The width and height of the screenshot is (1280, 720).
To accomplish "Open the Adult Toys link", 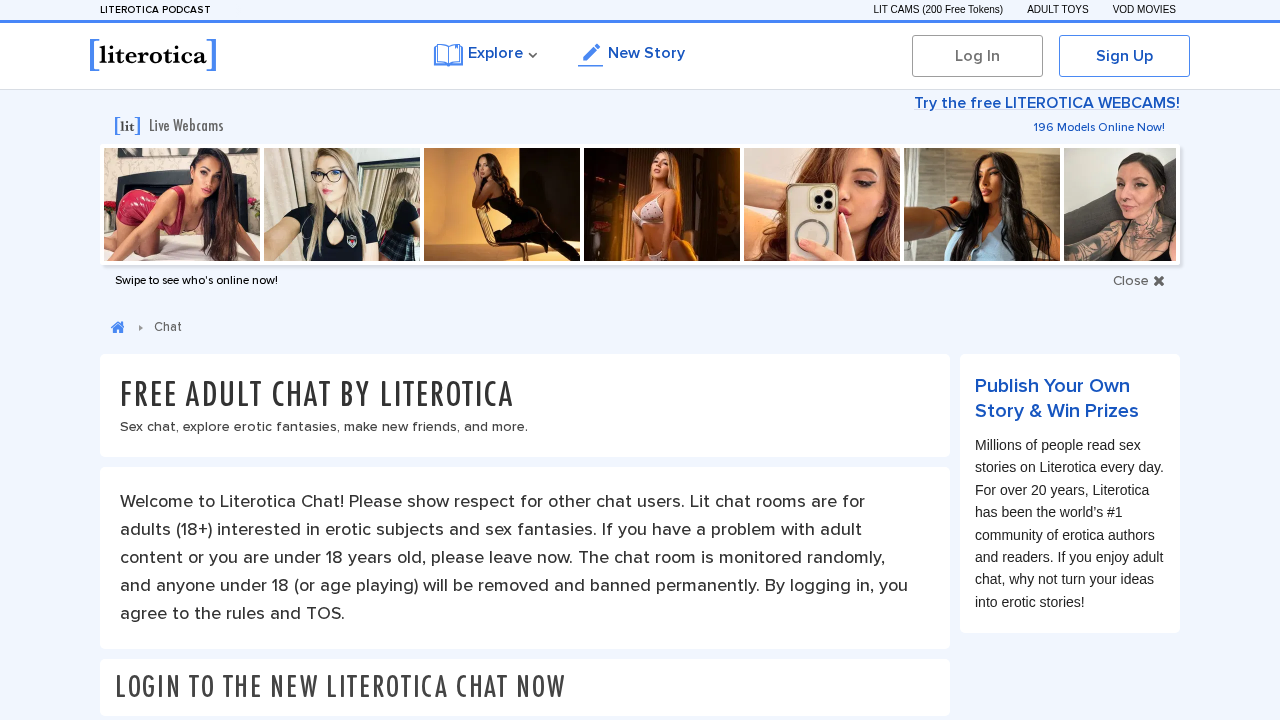I will (1058, 10).
